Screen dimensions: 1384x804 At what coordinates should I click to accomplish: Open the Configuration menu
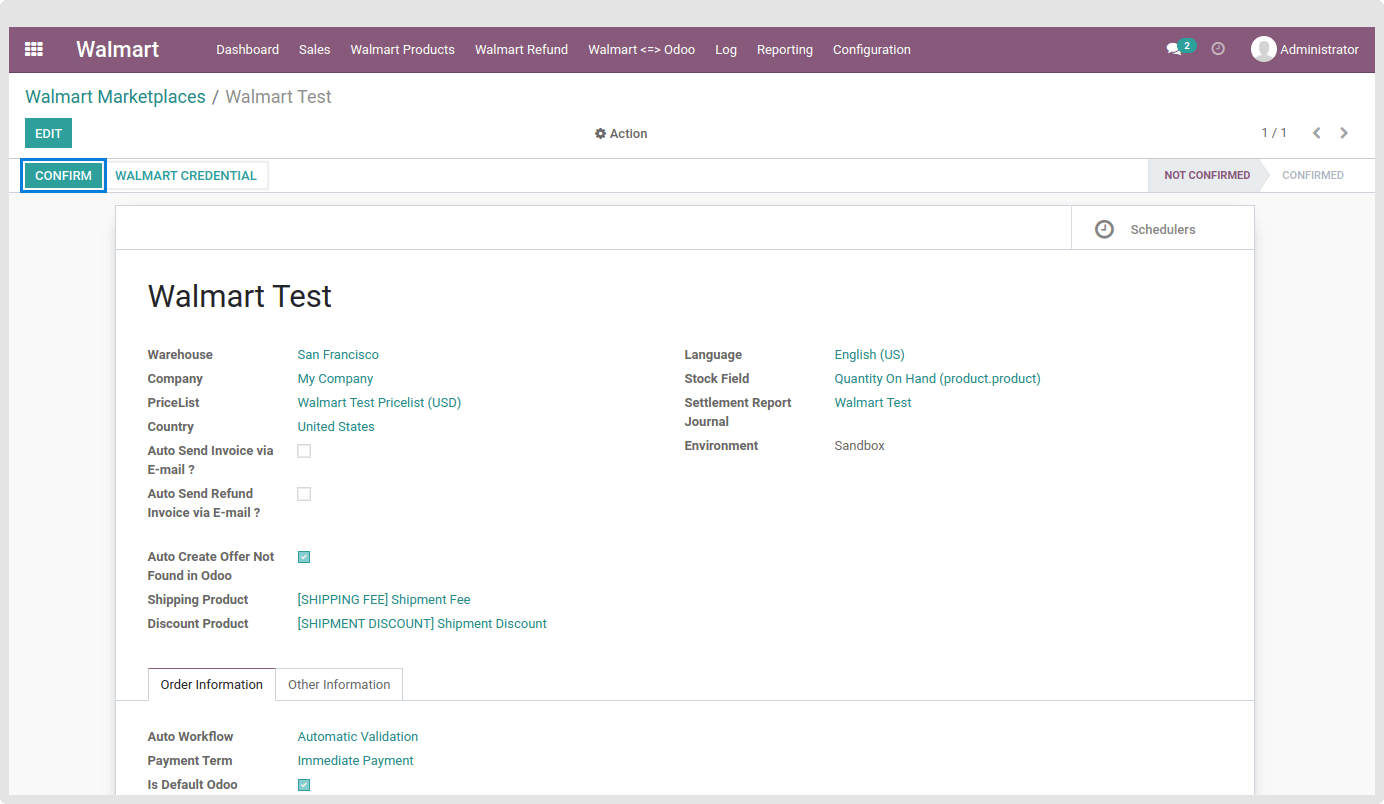pyautogui.click(x=872, y=49)
